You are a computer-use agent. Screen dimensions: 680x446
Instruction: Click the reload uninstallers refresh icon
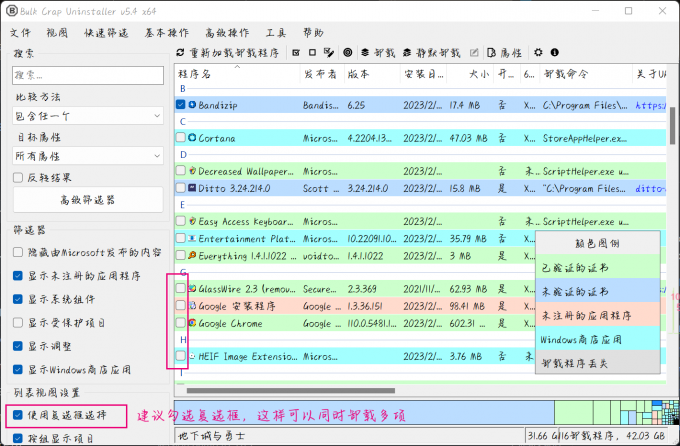(x=180, y=52)
